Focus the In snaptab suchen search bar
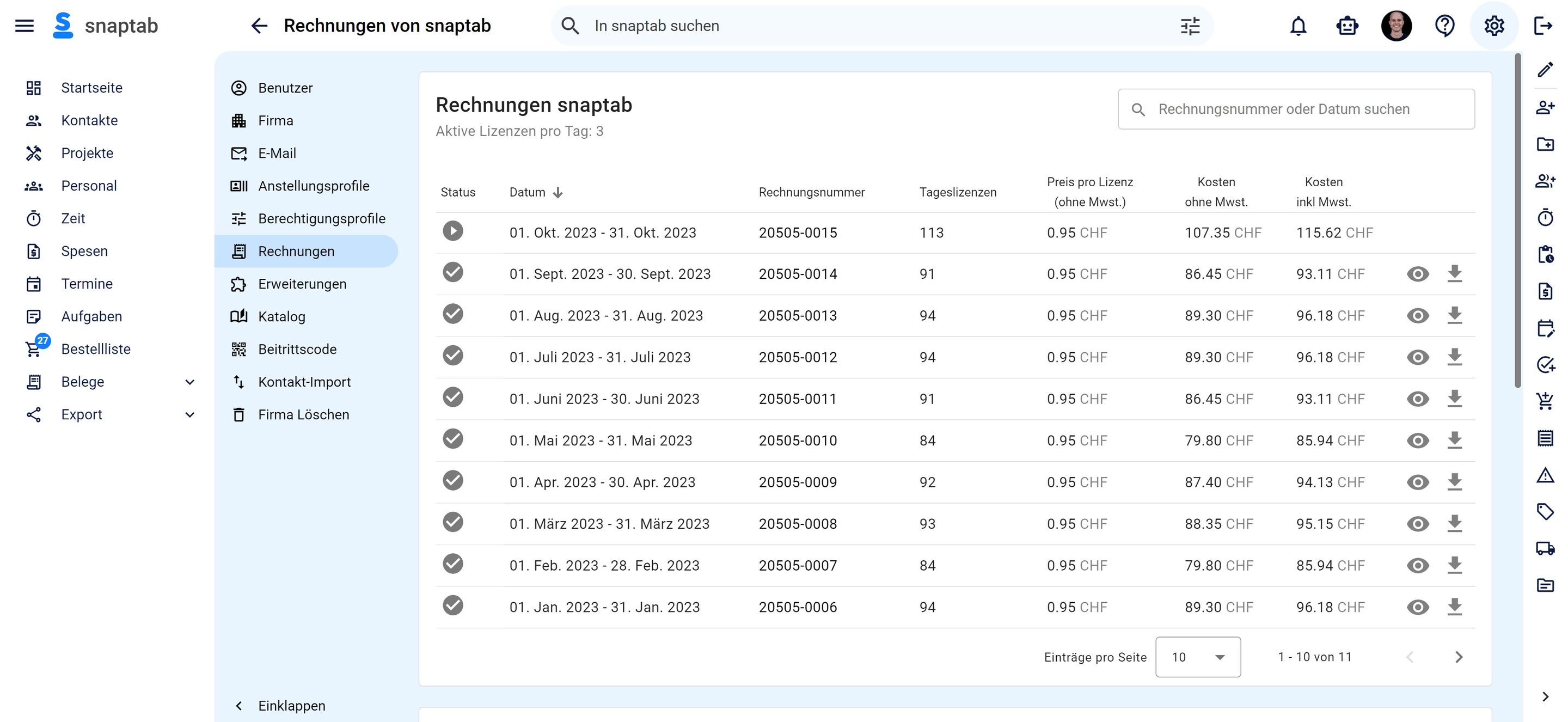 (x=883, y=26)
